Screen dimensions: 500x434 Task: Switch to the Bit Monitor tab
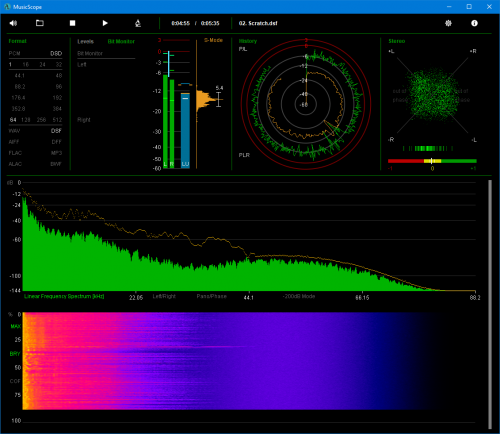[x=121, y=41]
